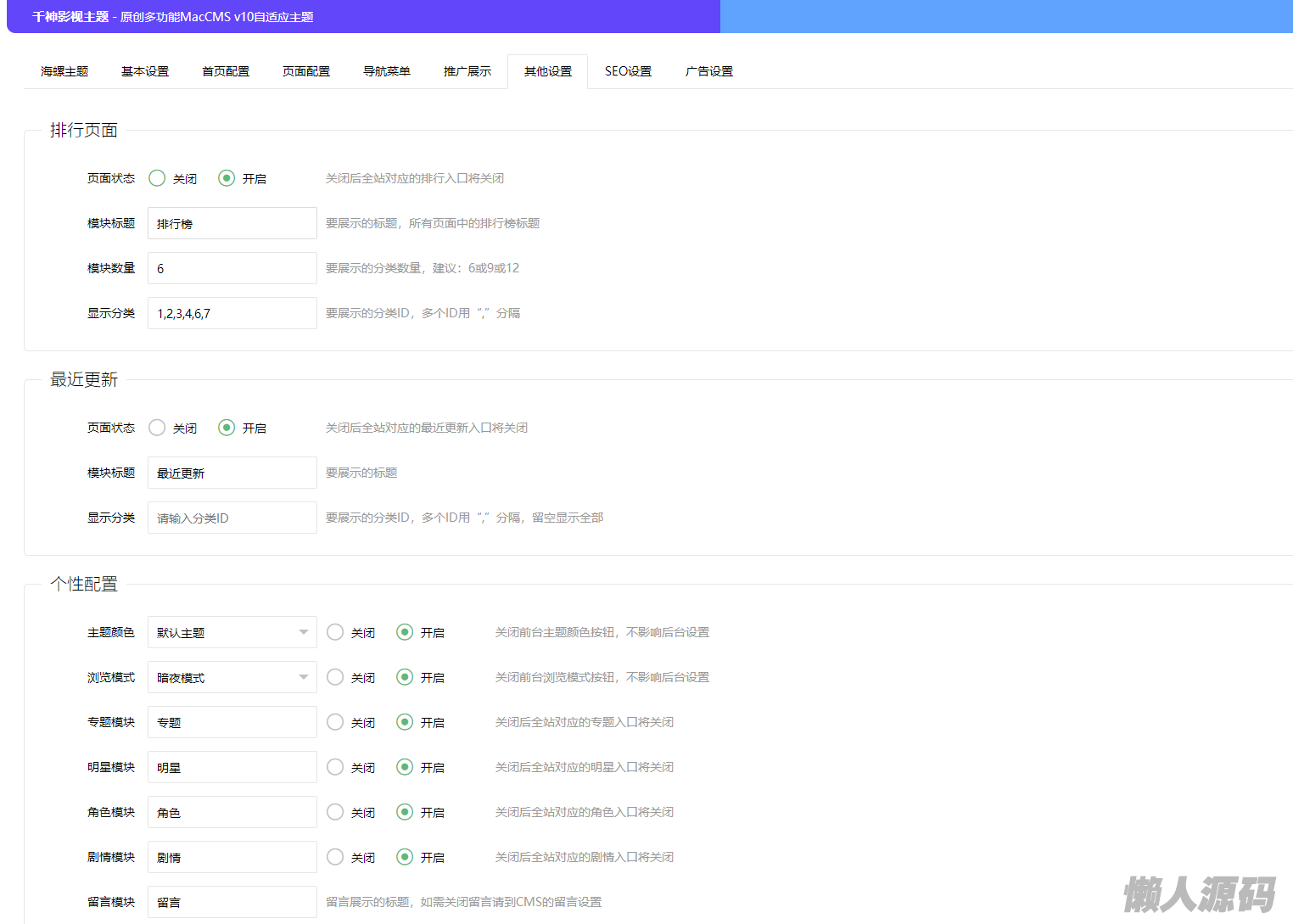
Task: Edit the 留言模块 title input
Action: click(232, 902)
